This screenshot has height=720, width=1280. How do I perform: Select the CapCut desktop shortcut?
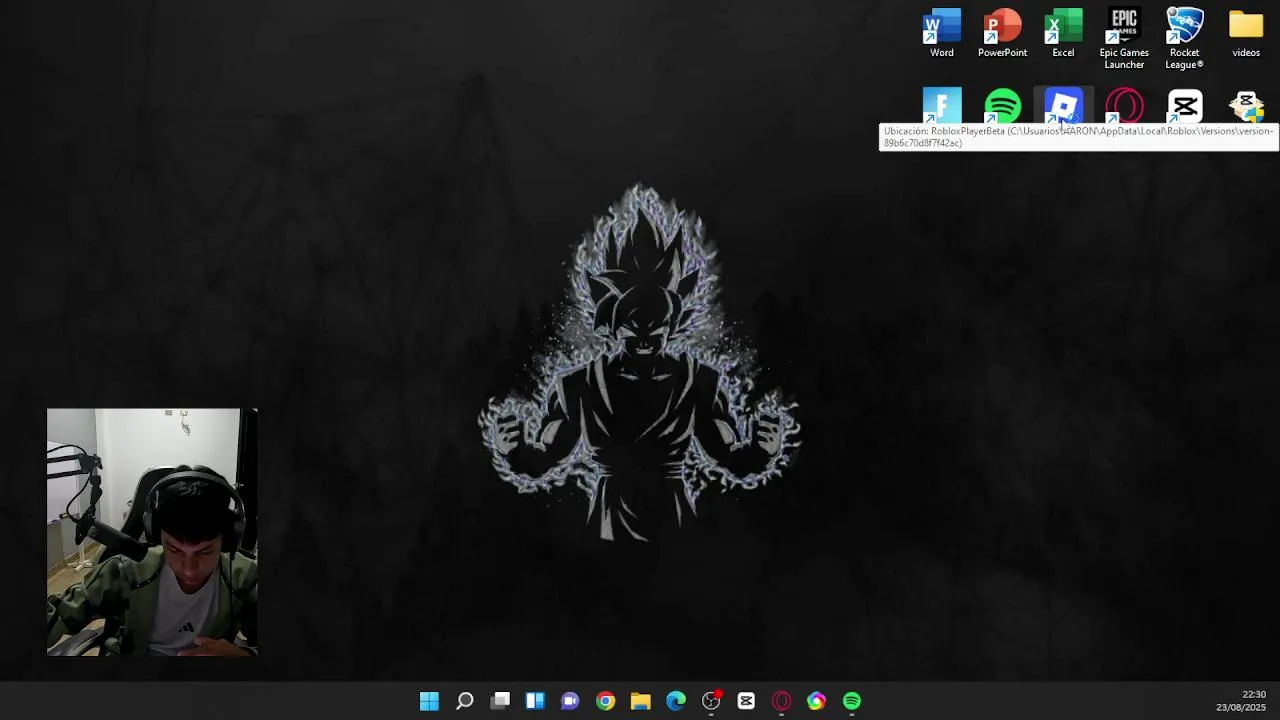1185,106
